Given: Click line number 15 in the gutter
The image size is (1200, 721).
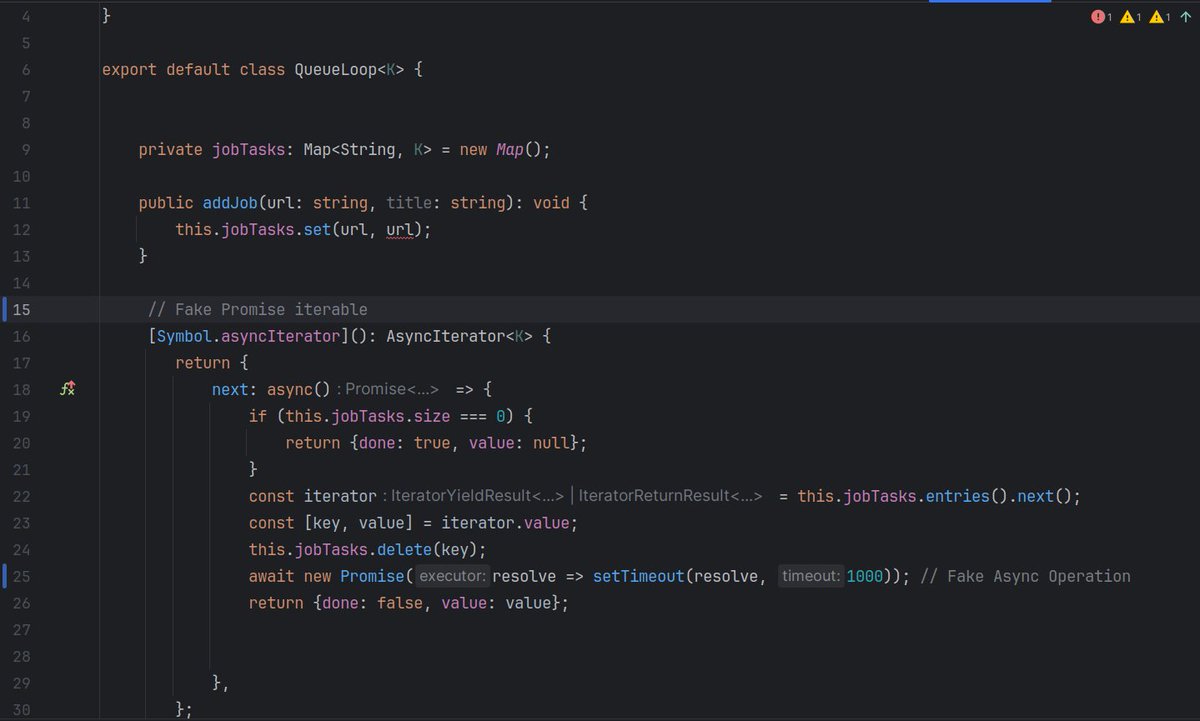Looking at the screenshot, I should [x=22, y=309].
